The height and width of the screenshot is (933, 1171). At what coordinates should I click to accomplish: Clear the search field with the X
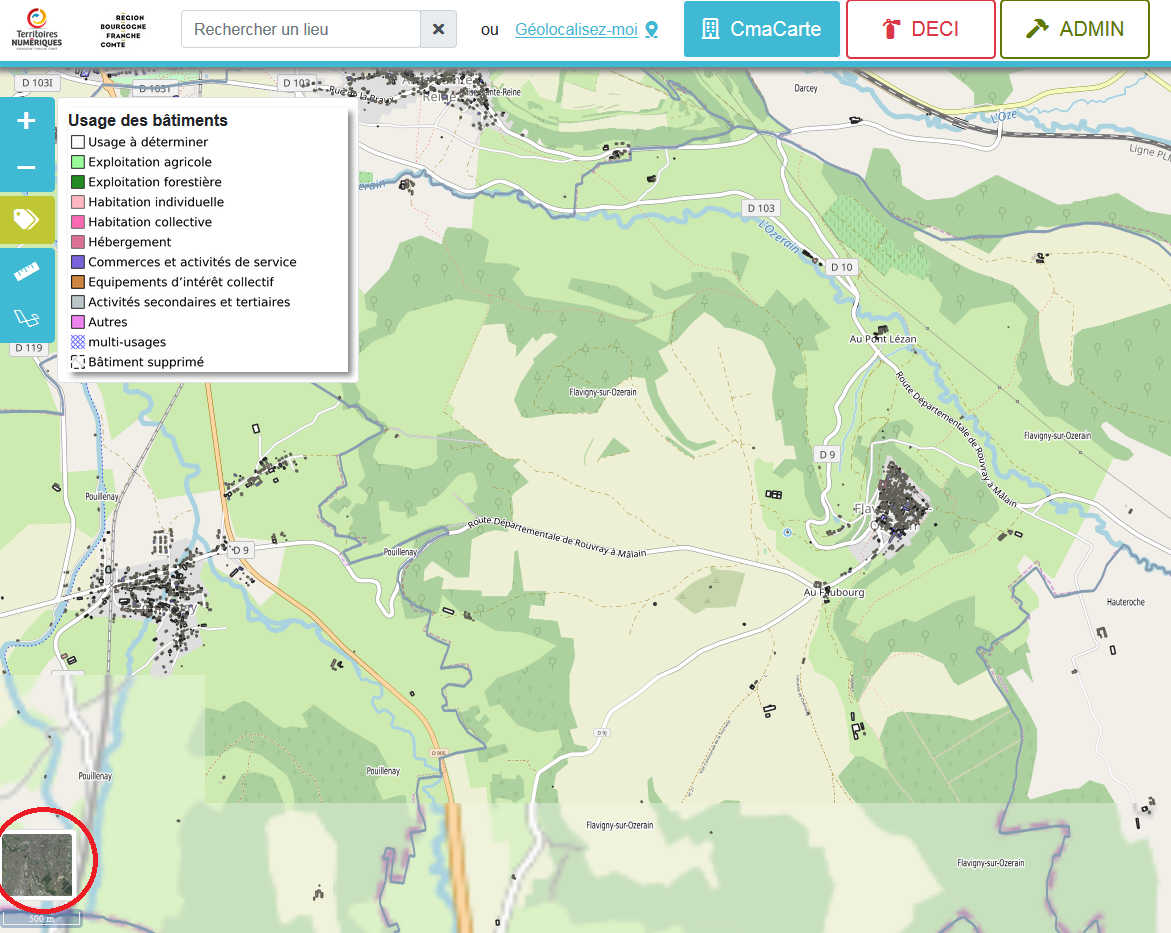click(x=438, y=29)
